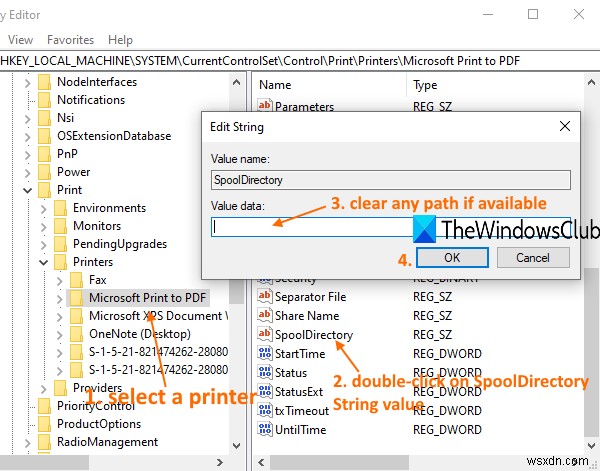Click the string icon beside Separator File
This screenshot has width=600, height=471.
click(264, 296)
